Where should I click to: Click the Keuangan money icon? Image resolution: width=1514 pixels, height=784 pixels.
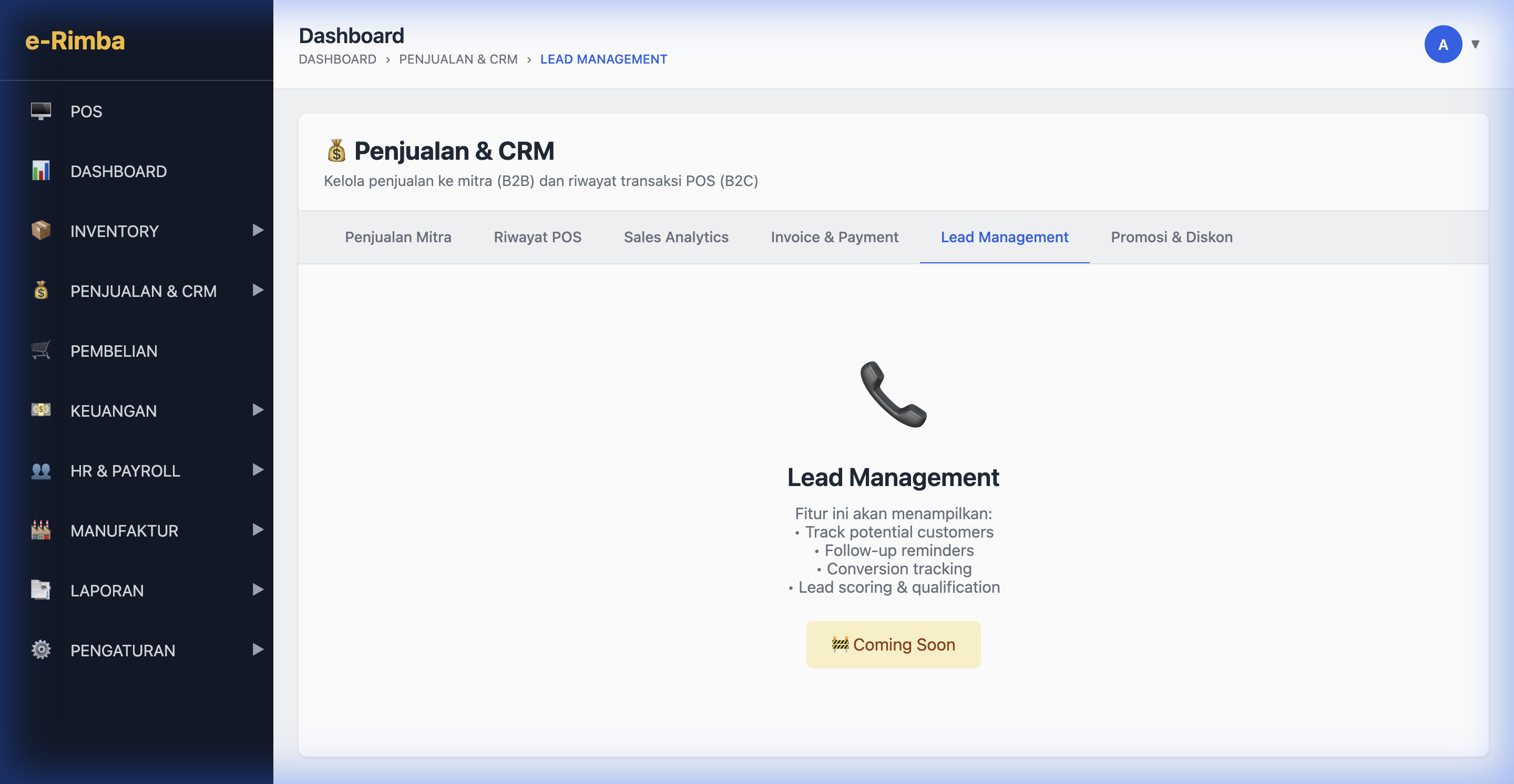coord(40,410)
